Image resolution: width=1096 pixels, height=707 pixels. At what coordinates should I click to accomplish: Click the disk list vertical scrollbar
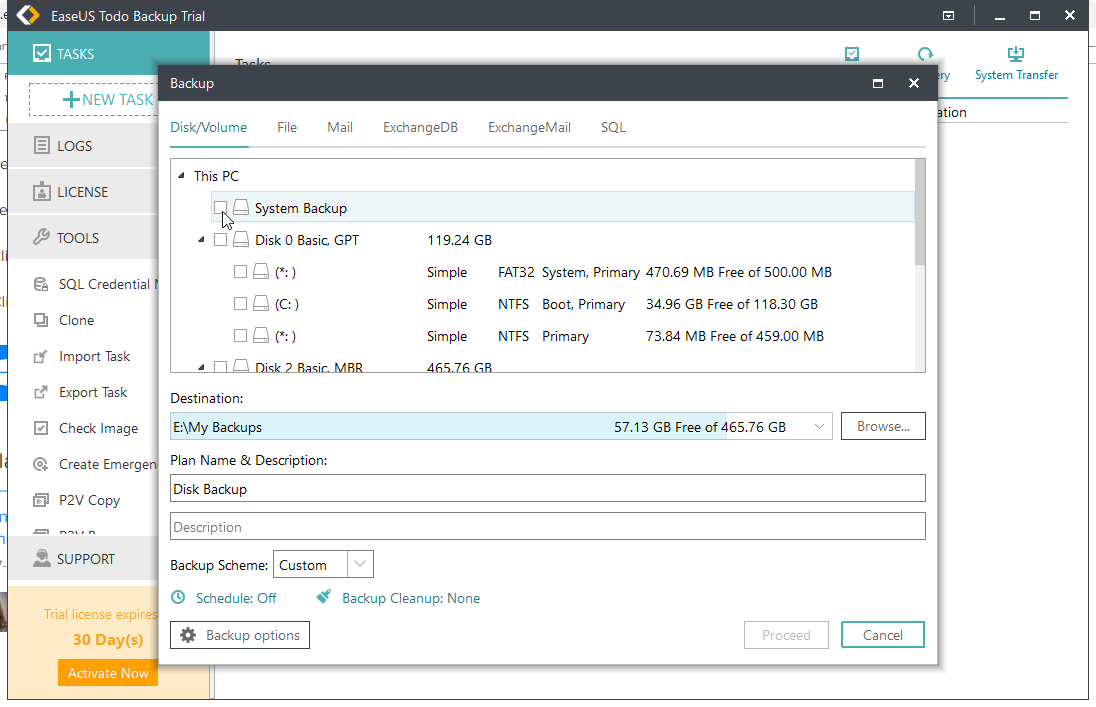[x=920, y=212]
